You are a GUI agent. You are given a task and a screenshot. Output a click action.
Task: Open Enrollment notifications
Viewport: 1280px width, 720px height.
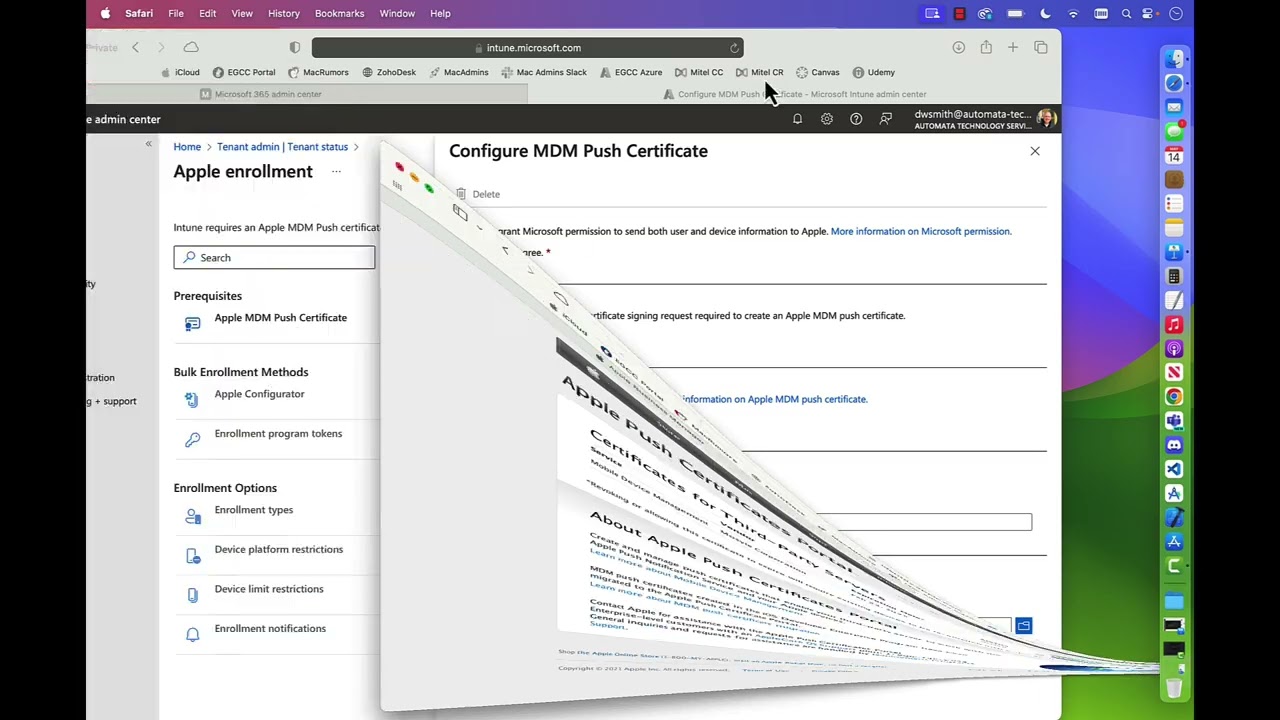coord(270,629)
